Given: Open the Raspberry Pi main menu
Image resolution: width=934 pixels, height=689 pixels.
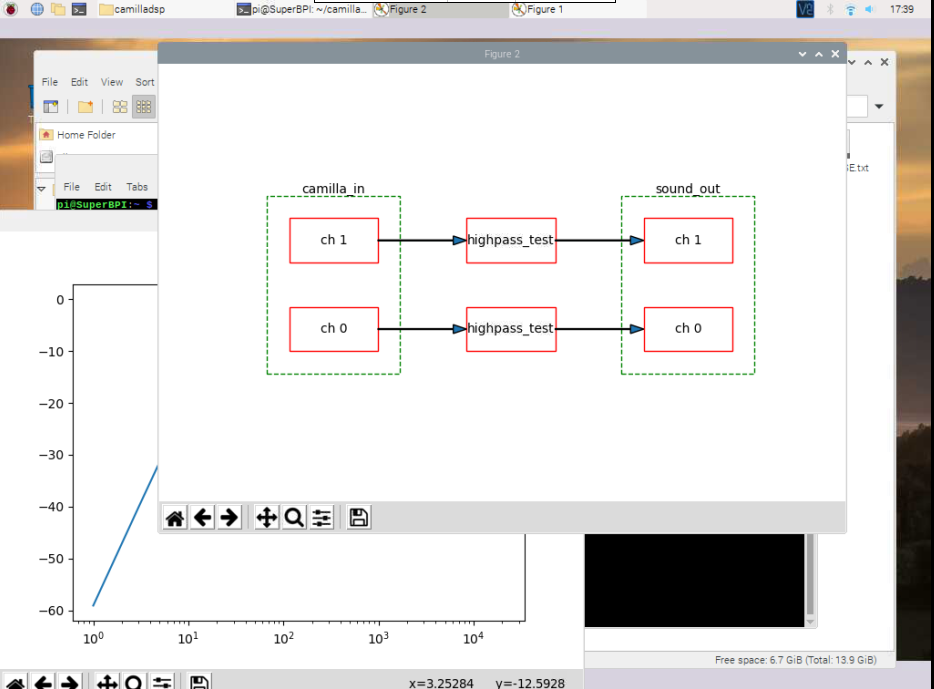Looking at the screenshot, I should (11, 9).
